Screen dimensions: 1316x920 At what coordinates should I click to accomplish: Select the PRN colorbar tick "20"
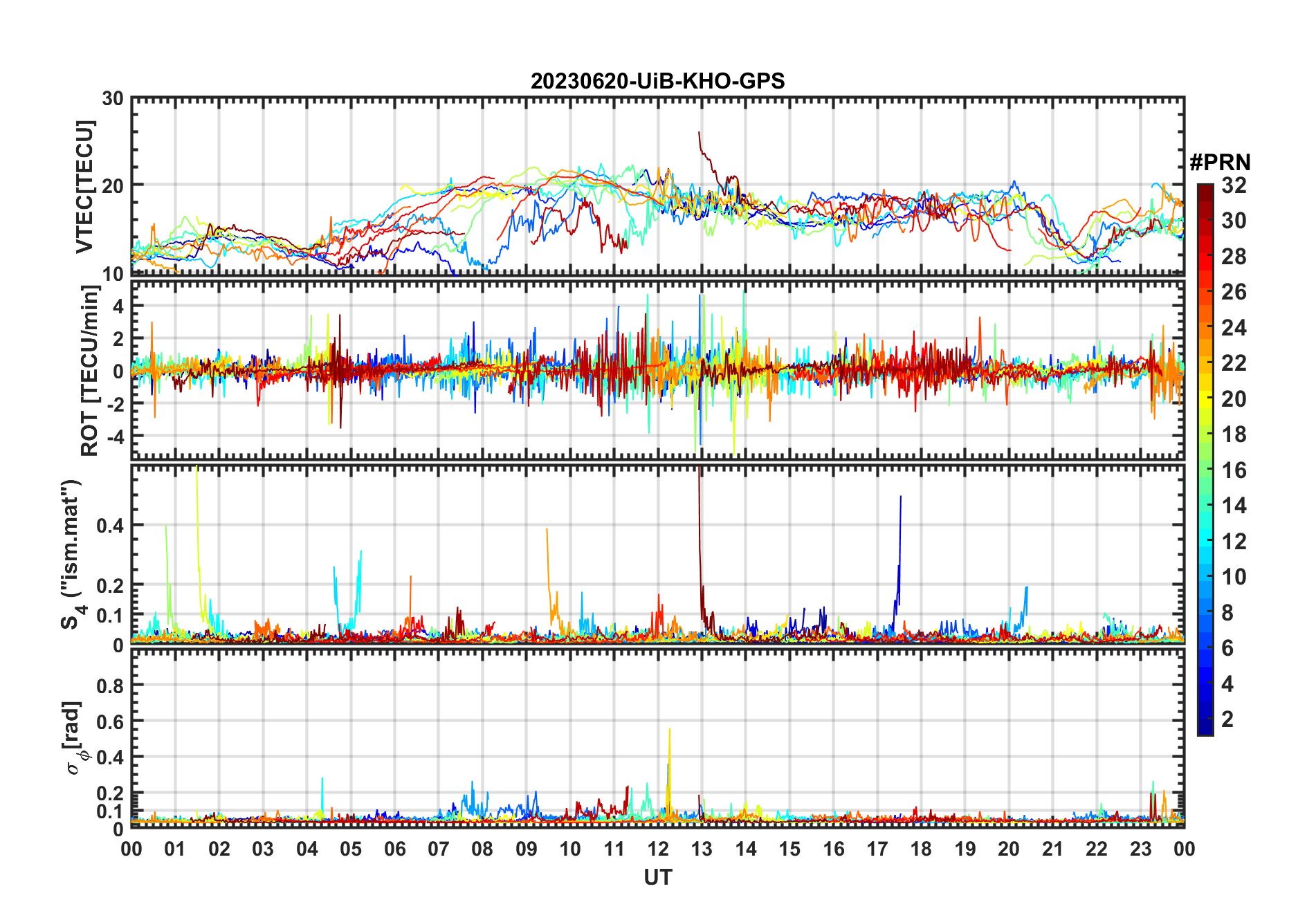pos(1234,399)
